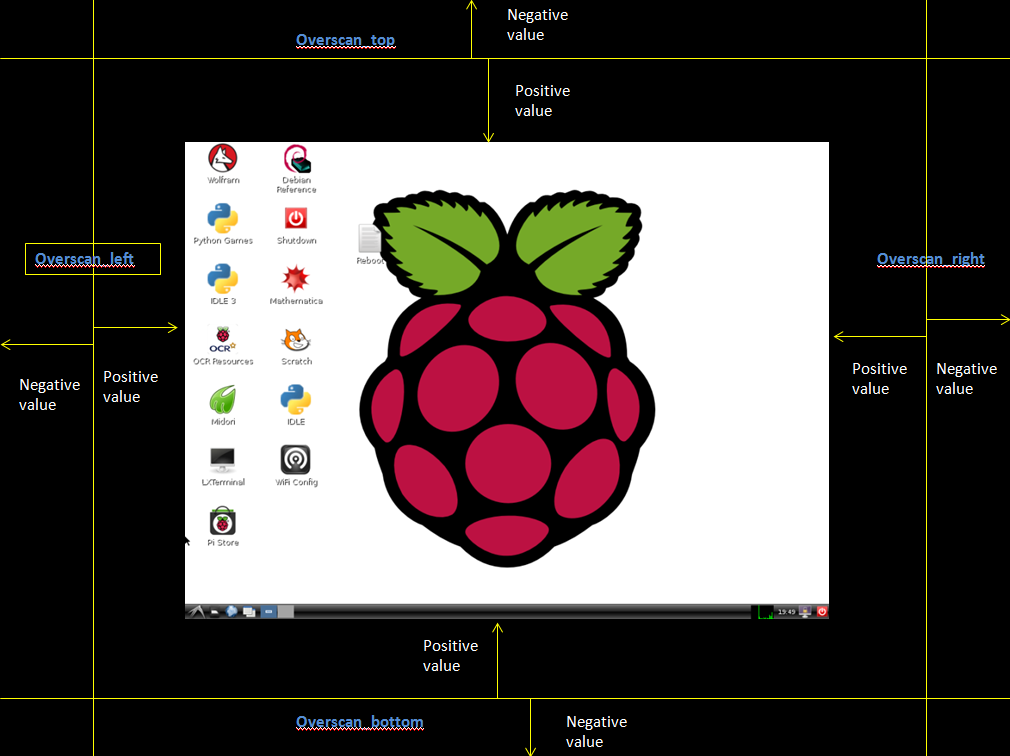Click the 19:49 clock in taskbar
The image size is (1010, 756).
click(786, 612)
